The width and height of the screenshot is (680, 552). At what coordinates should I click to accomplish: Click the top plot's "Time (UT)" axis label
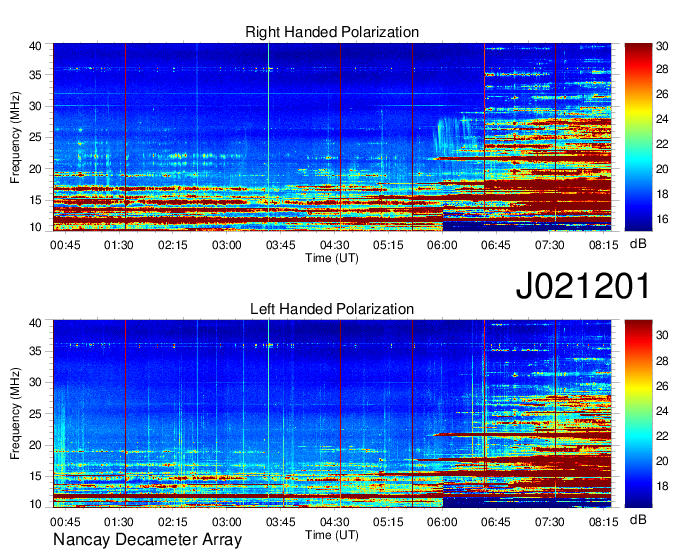[332, 258]
